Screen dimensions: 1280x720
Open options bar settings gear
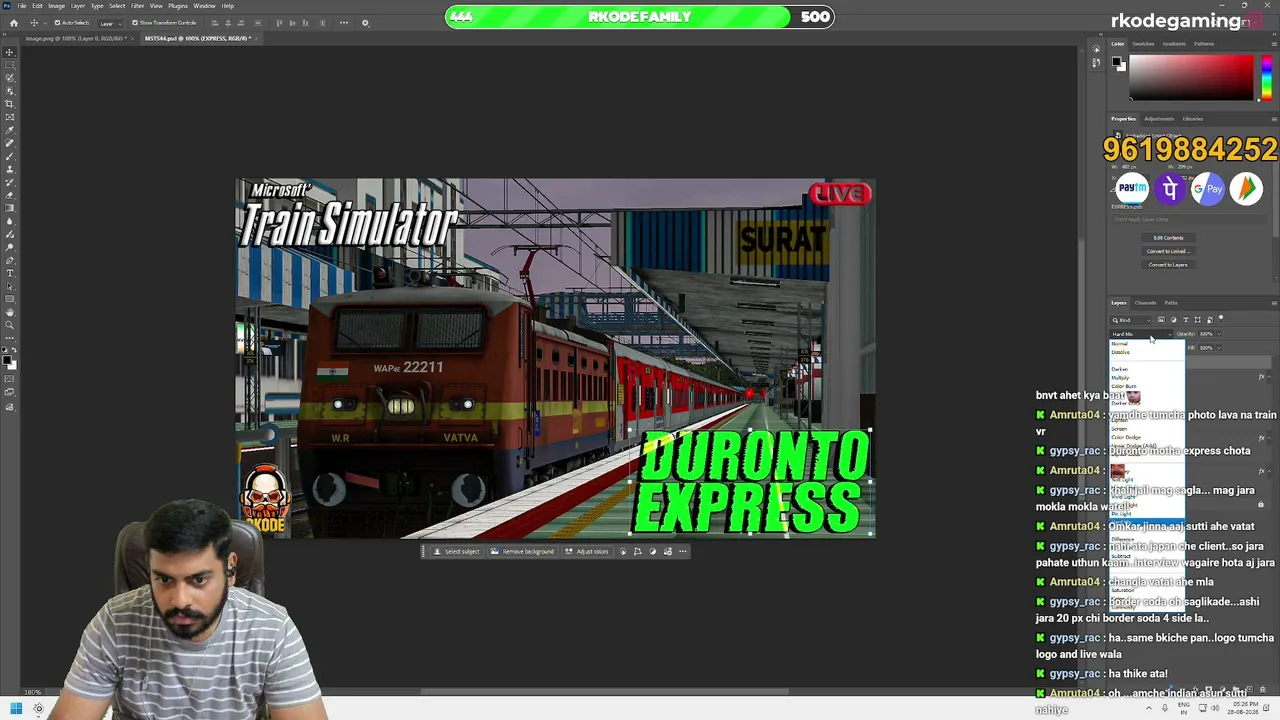(365, 23)
